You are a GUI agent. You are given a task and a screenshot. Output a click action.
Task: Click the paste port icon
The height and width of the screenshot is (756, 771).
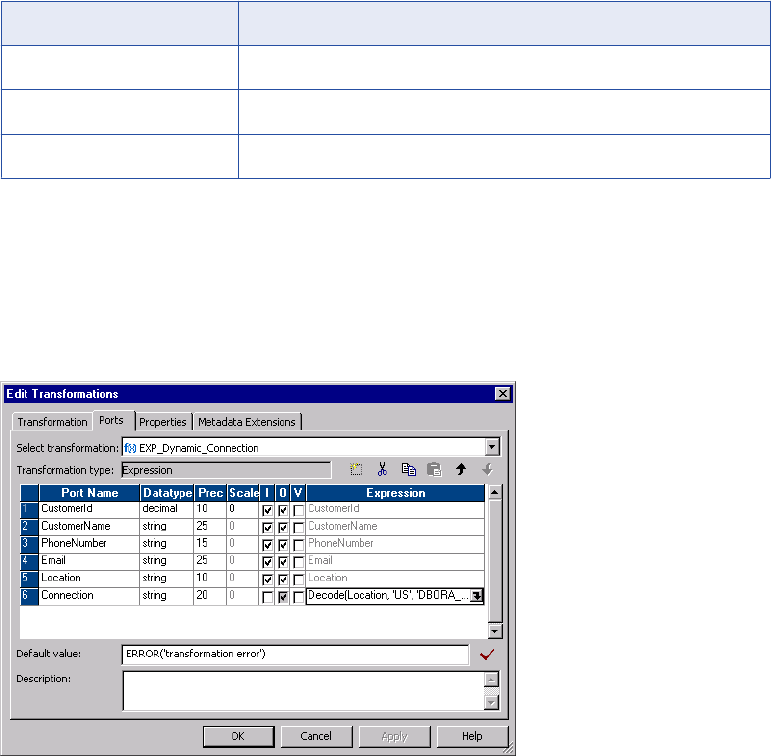click(434, 469)
